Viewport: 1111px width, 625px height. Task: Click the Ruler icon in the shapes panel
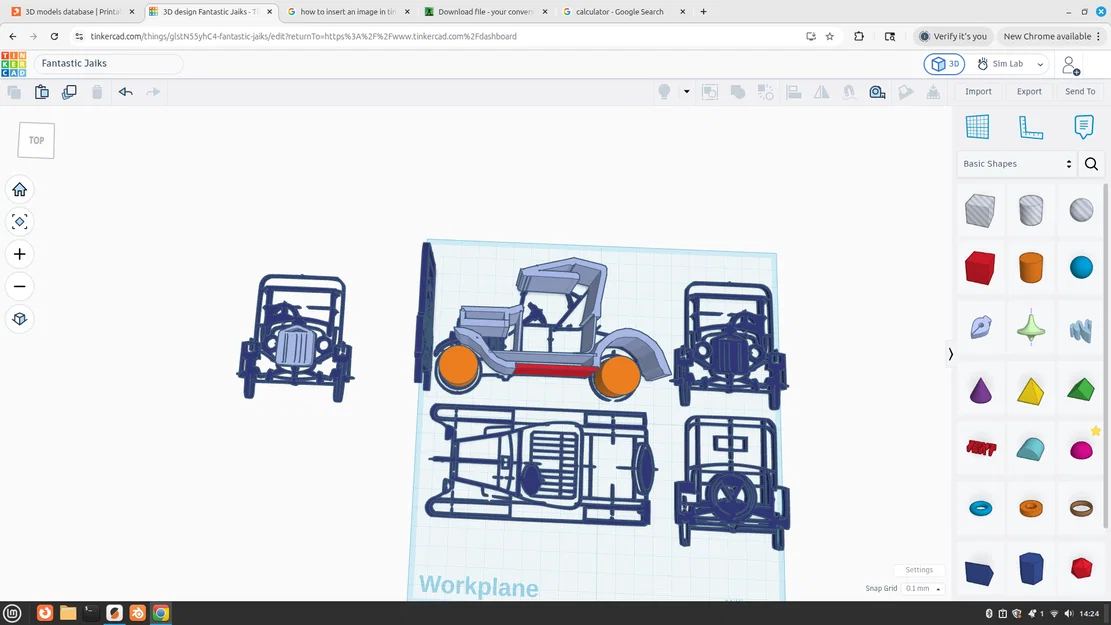point(1030,127)
